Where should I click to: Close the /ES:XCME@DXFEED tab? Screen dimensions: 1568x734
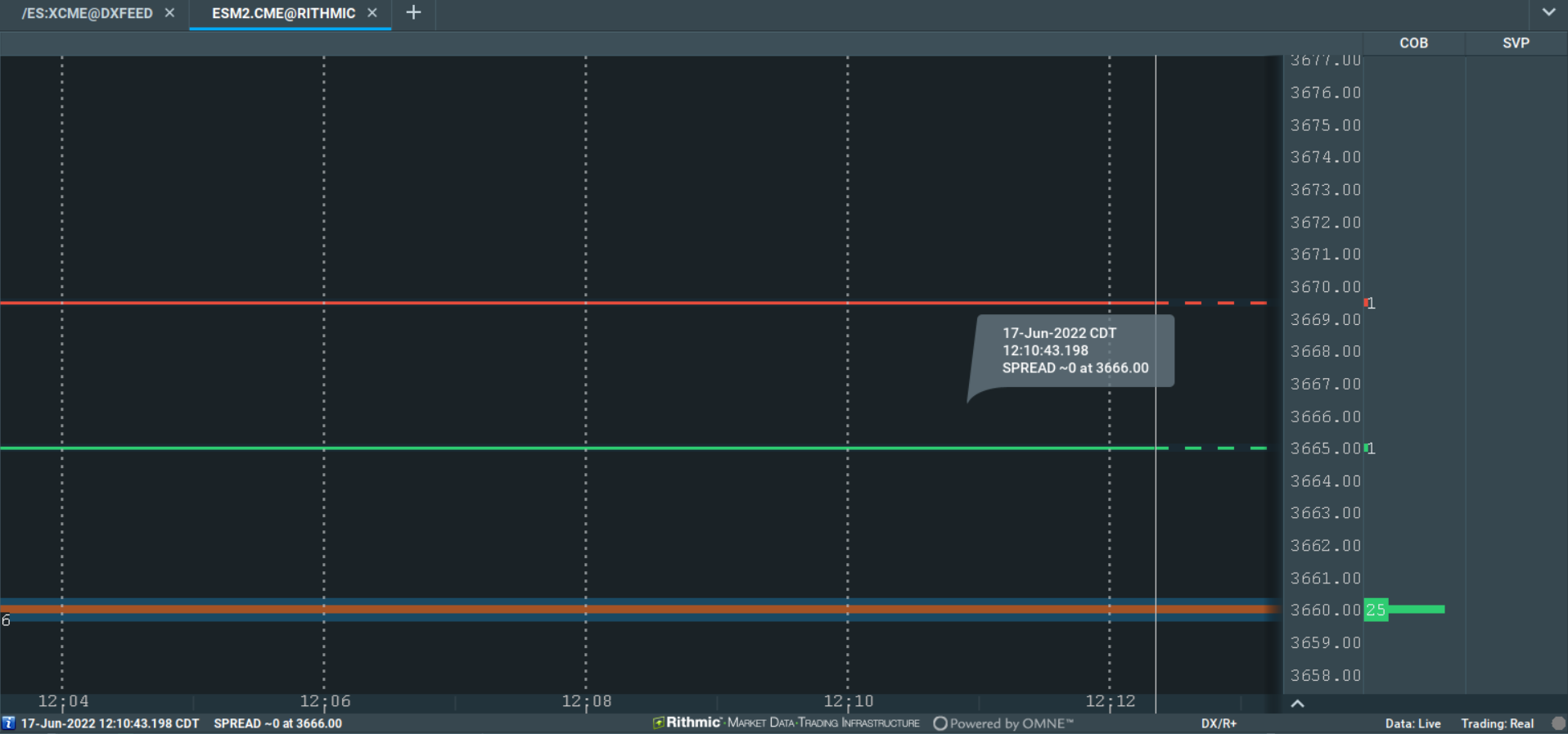169,13
